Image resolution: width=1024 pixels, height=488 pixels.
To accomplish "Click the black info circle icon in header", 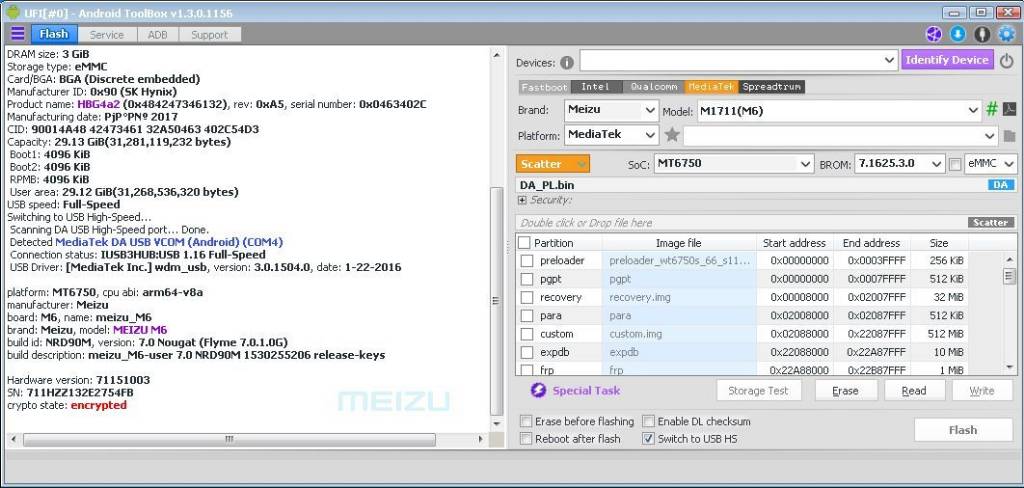I will click(x=982, y=34).
